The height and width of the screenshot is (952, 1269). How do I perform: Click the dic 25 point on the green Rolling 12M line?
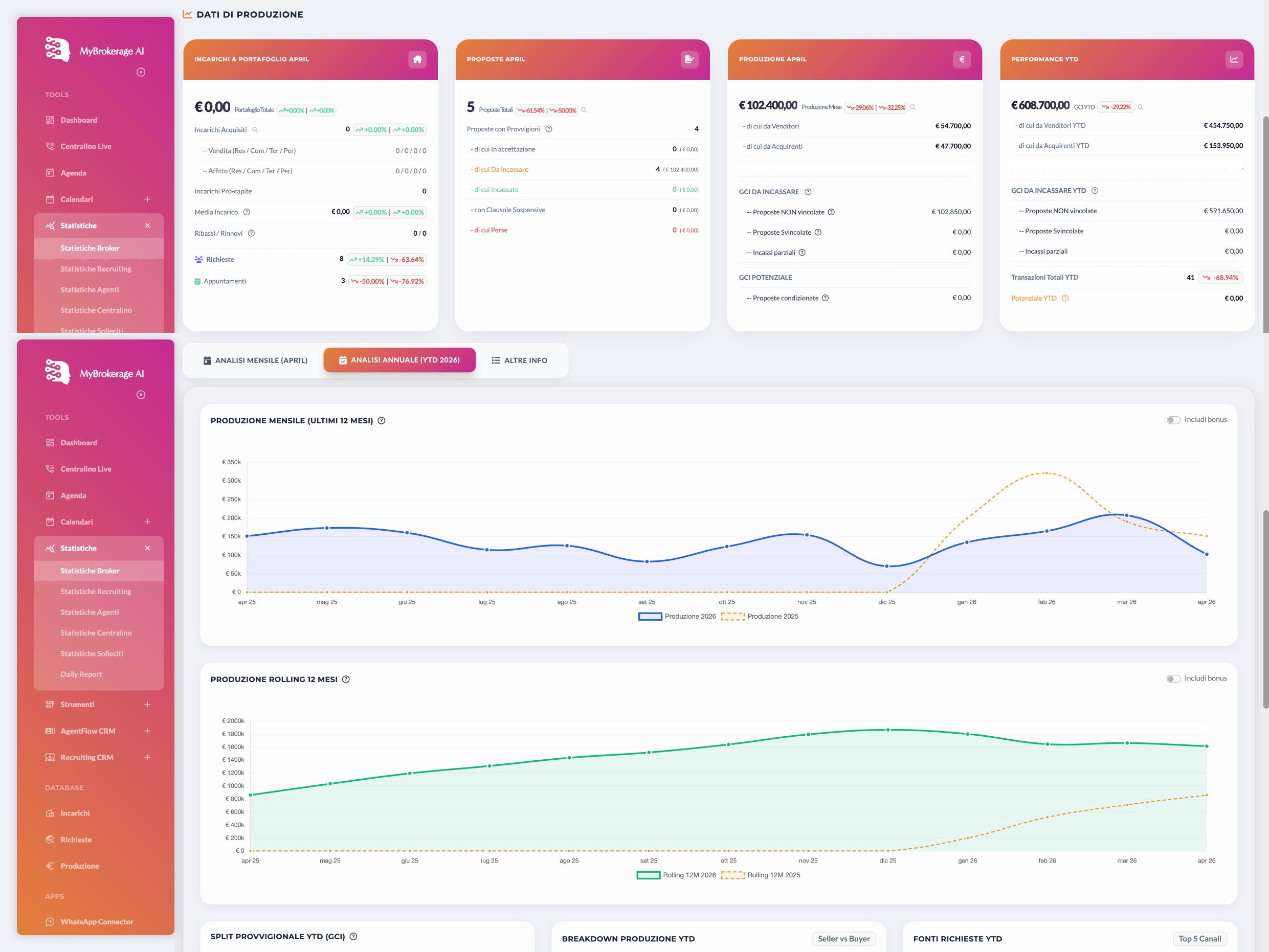tap(887, 730)
